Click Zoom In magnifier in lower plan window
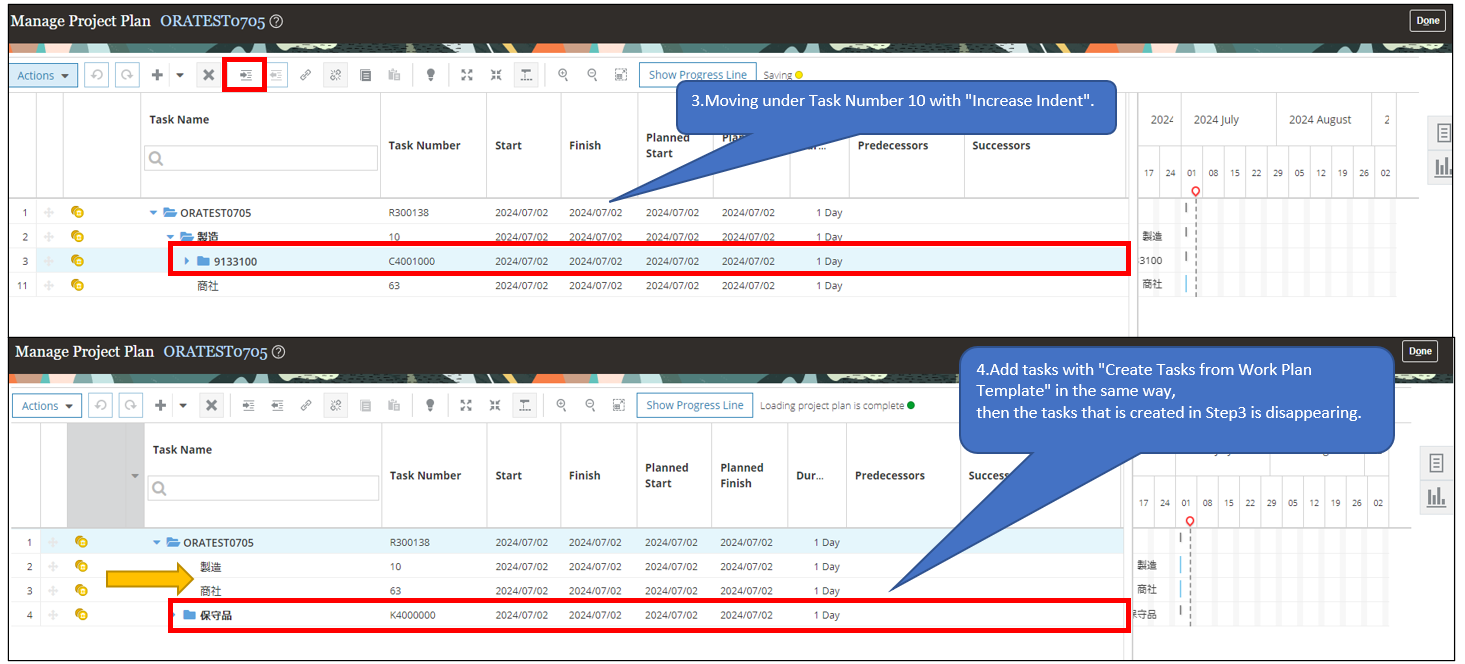 pyautogui.click(x=561, y=405)
